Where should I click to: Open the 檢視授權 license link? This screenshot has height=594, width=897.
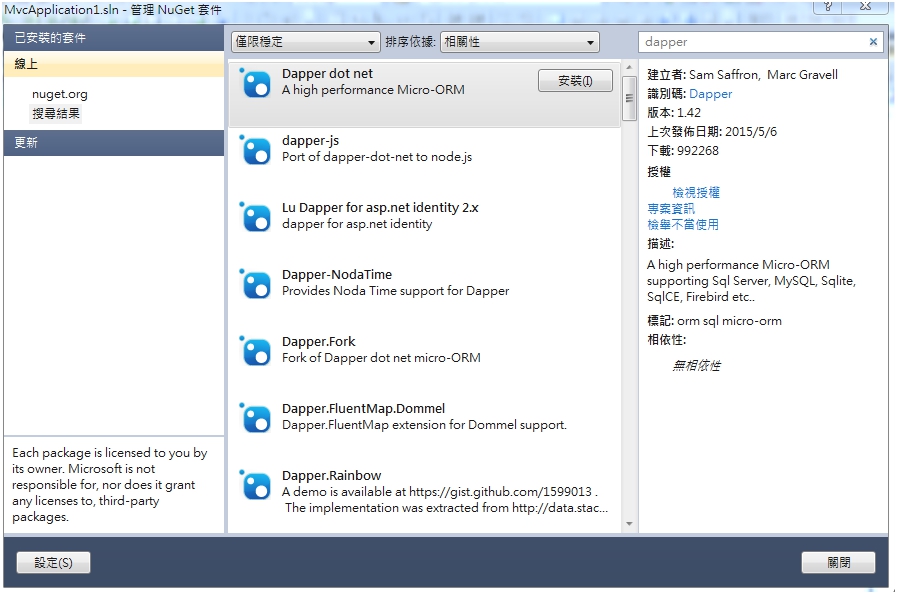[x=696, y=192]
